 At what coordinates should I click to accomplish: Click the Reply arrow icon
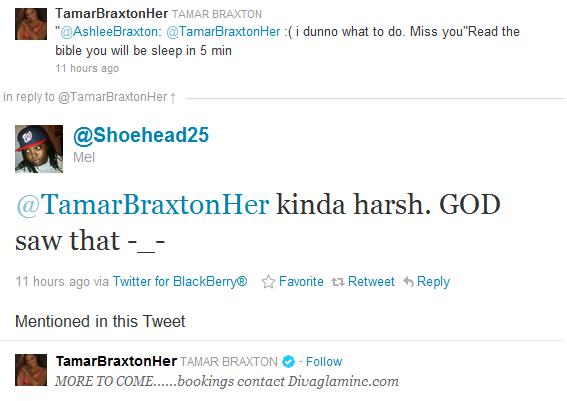coord(408,282)
